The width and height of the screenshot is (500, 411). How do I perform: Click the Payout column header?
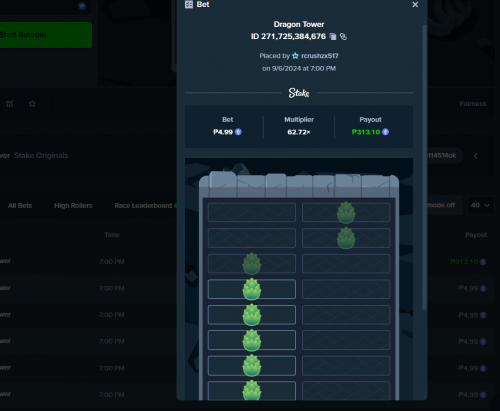[476, 235]
